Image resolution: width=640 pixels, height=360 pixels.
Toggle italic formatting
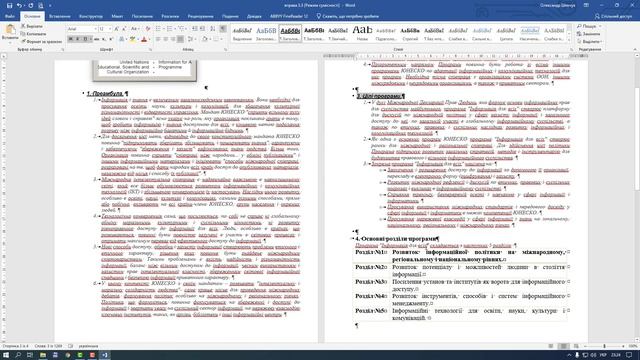click(x=78, y=39)
